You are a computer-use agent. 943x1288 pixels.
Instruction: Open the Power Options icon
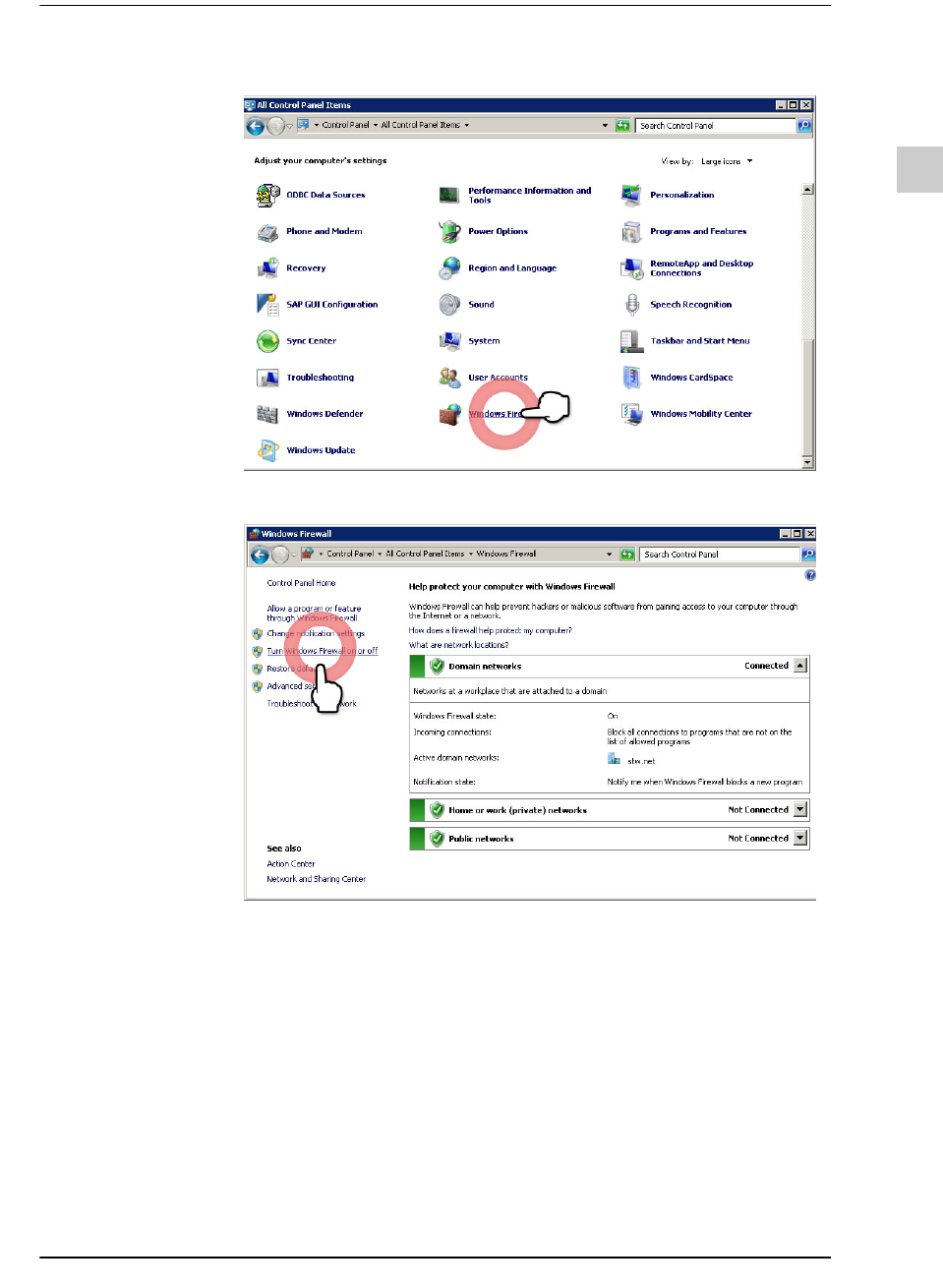[x=449, y=232]
